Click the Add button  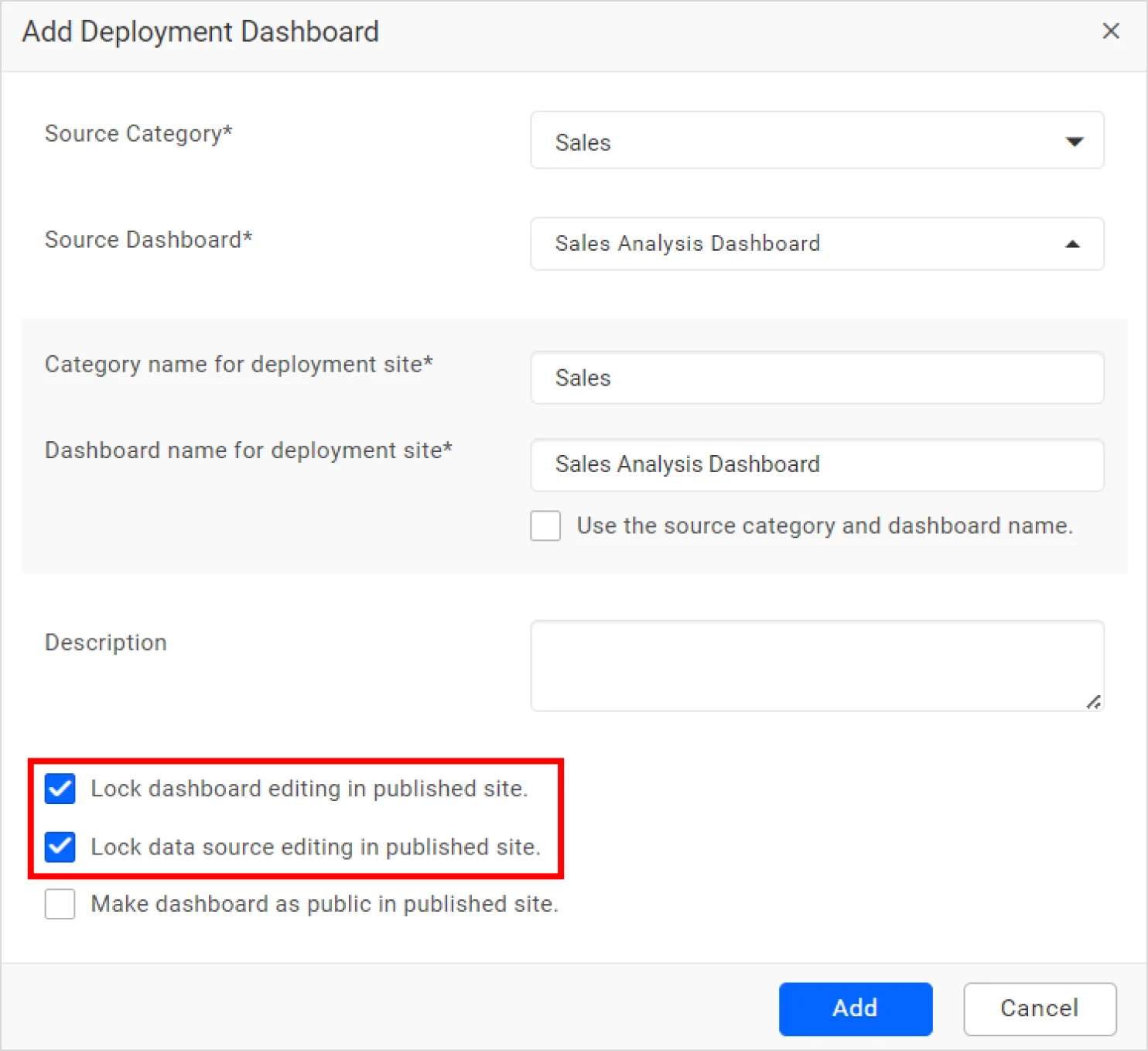tap(856, 1008)
